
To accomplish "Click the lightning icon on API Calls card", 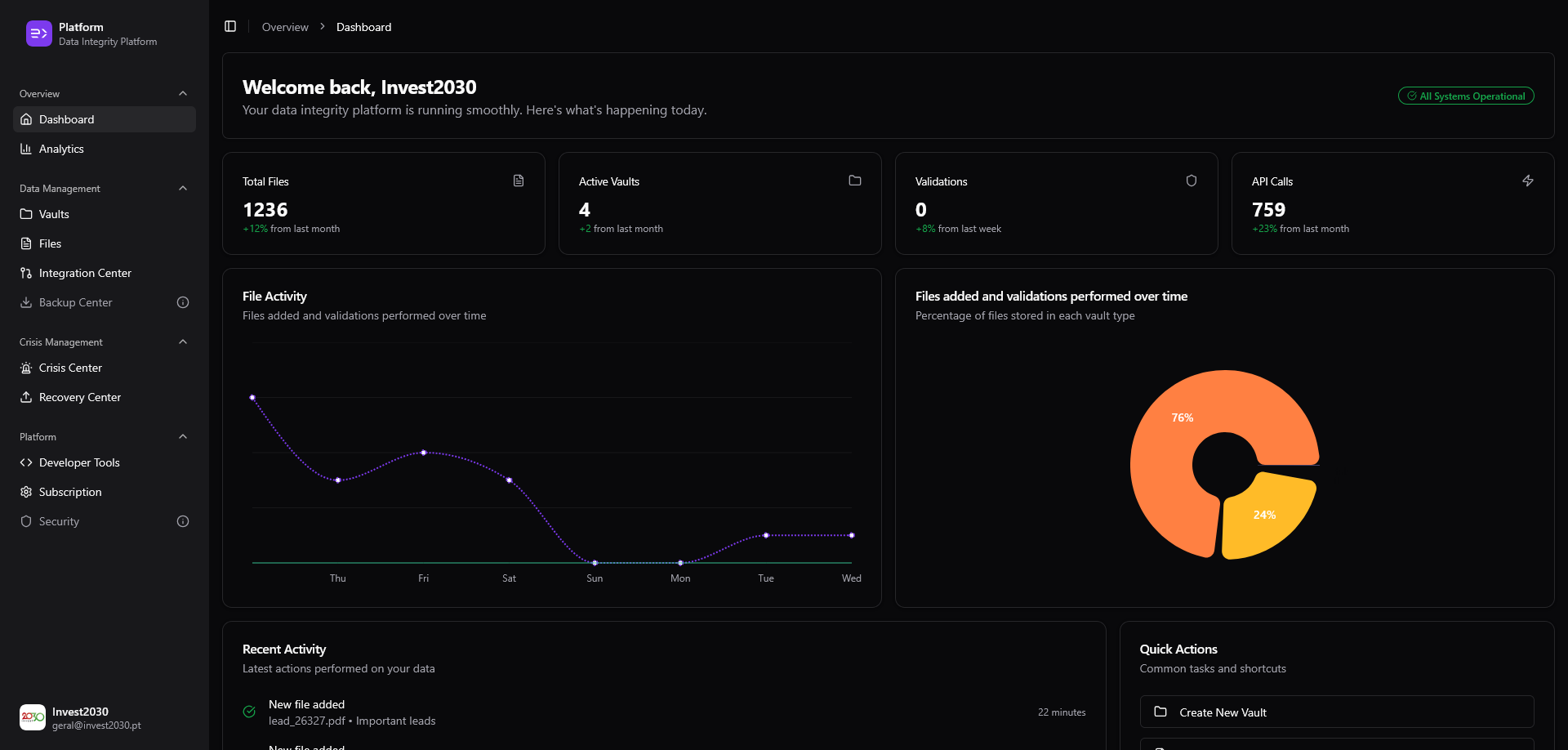I will [x=1528, y=181].
